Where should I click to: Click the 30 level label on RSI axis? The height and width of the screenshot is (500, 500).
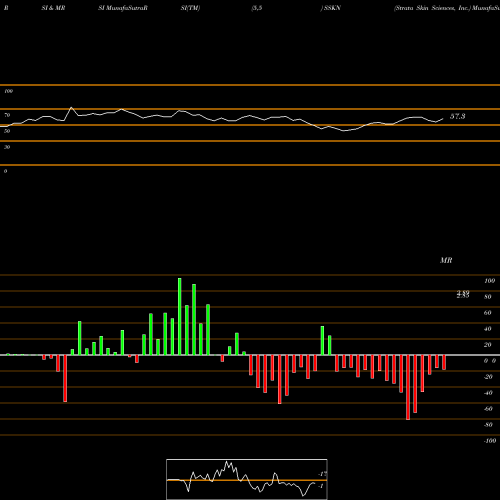tap(7, 147)
